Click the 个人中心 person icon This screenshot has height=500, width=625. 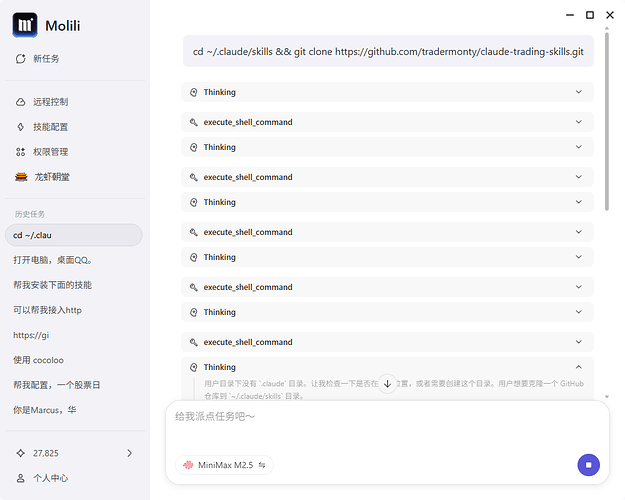pos(21,478)
